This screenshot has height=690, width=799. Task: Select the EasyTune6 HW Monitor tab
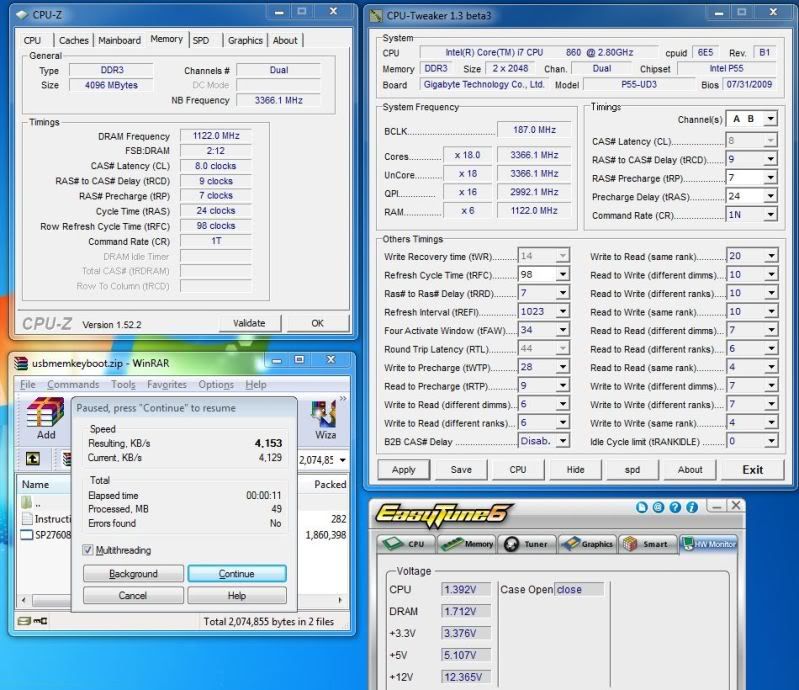(x=708, y=544)
